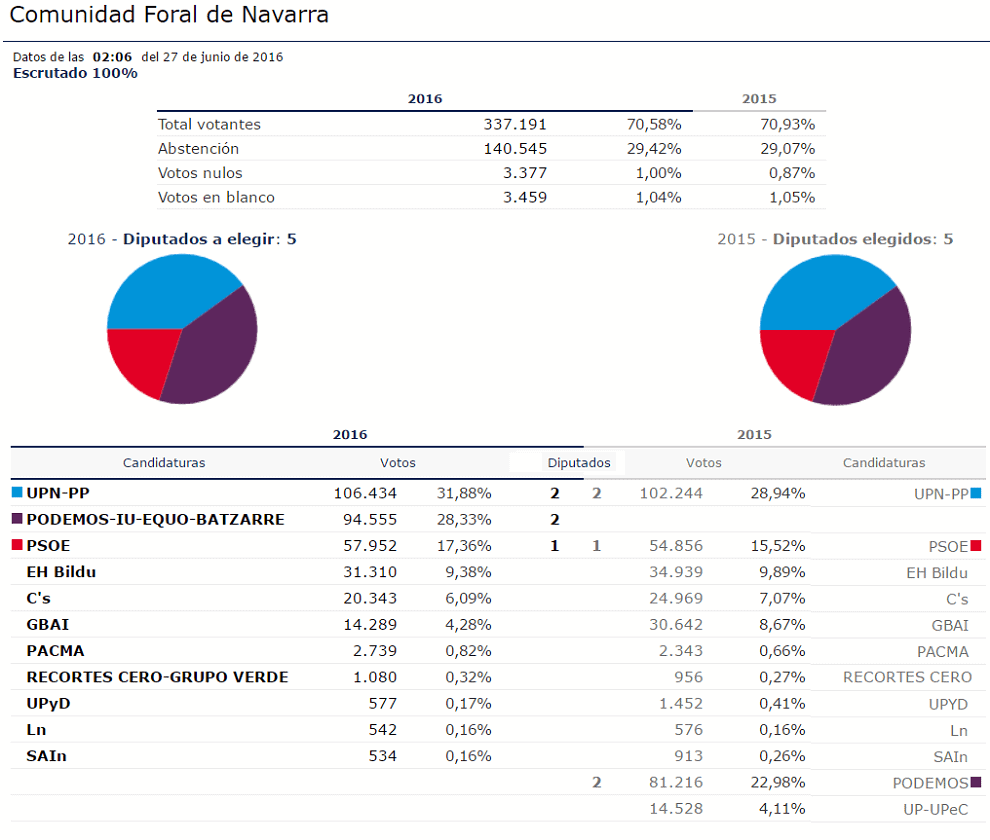This screenshot has height=840, width=990.
Task: Click the 2016 deputies pie chart
Action: (182, 329)
